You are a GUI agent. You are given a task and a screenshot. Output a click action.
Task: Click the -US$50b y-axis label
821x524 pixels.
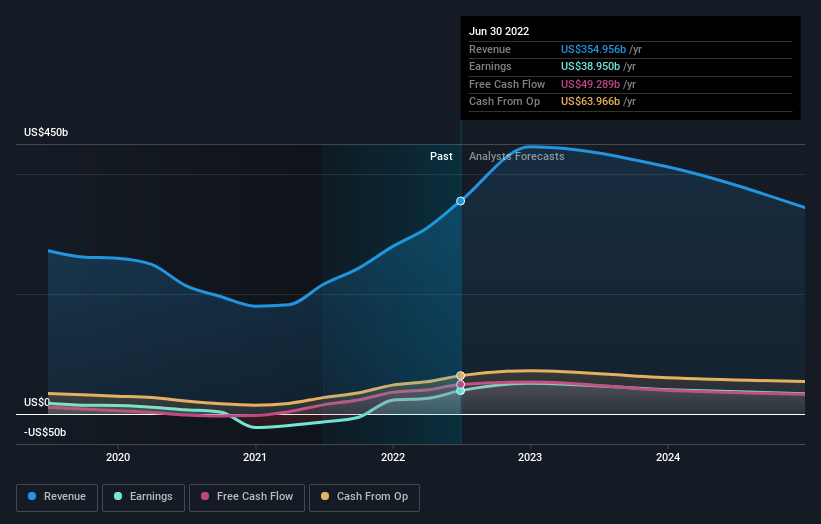pos(45,432)
